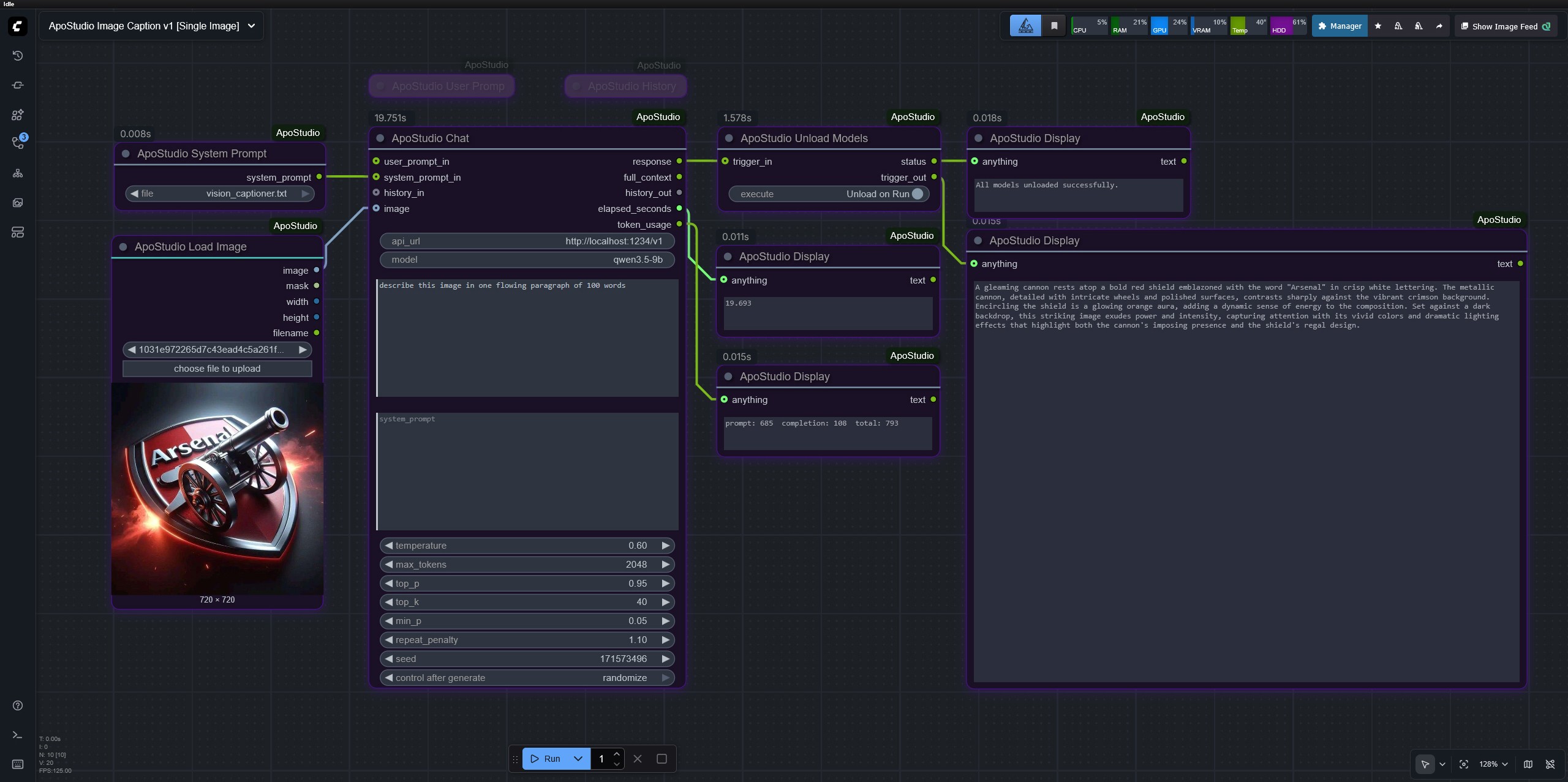The height and width of the screenshot is (782, 1568).
Task: Click the cancel current run X icon
Action: point(638,759)
